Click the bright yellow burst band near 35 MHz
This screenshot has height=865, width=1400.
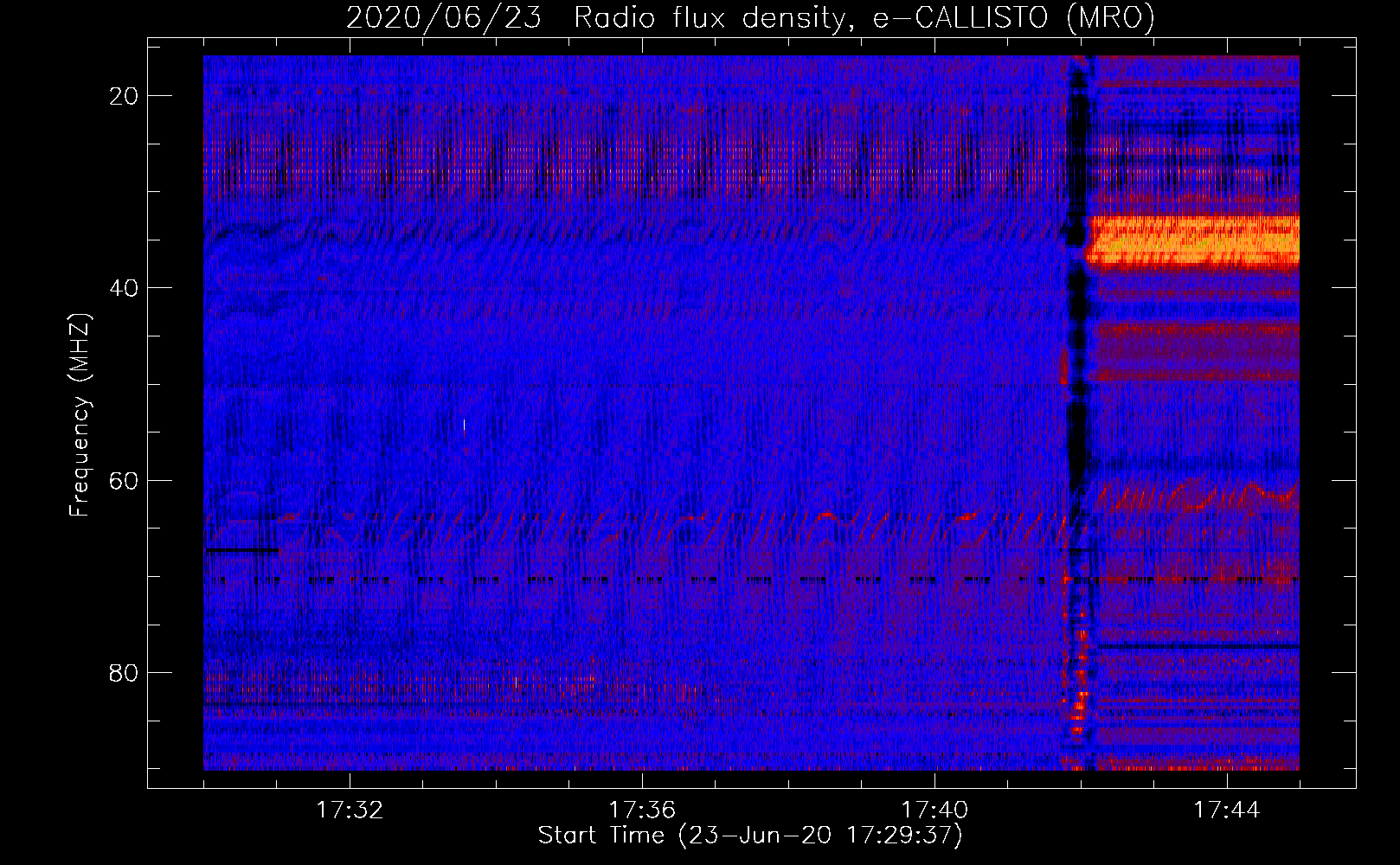point(1194,241)
